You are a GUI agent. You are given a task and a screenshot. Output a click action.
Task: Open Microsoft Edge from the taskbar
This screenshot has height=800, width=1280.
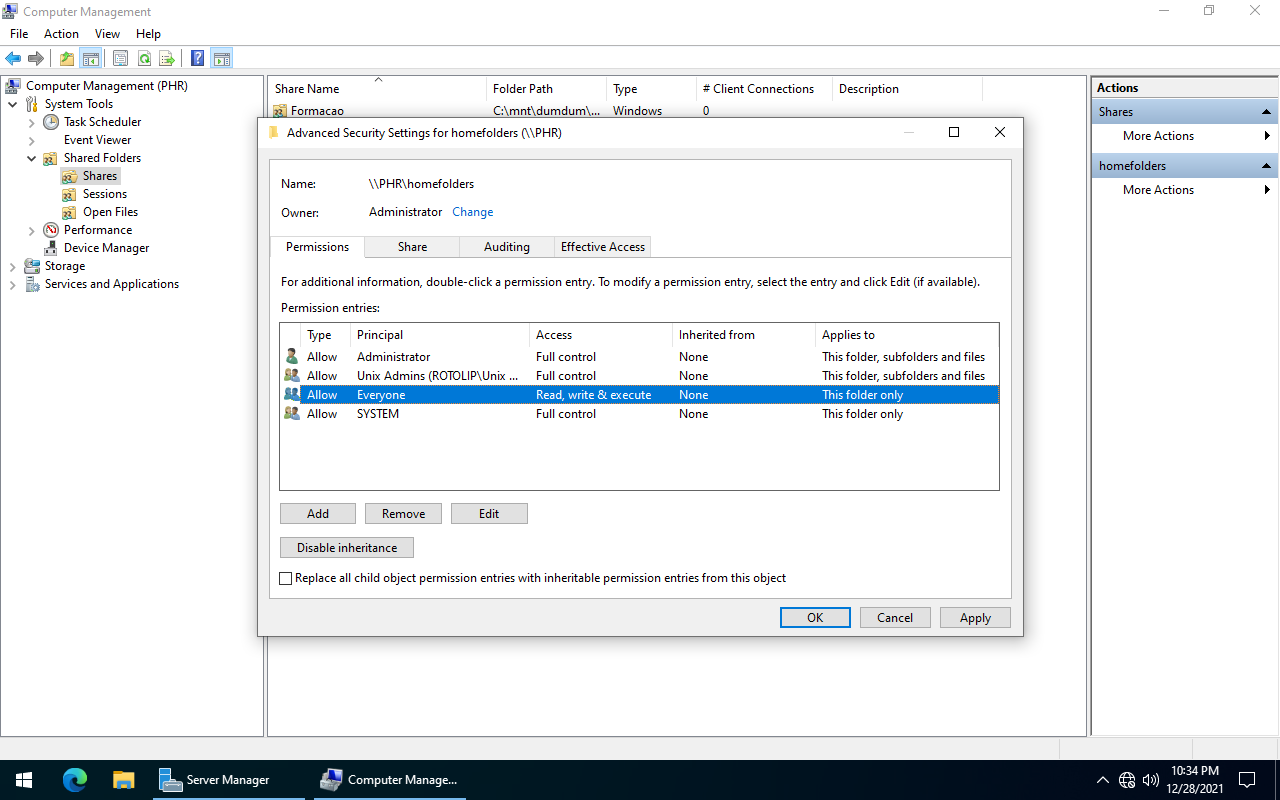coord(75,780)
